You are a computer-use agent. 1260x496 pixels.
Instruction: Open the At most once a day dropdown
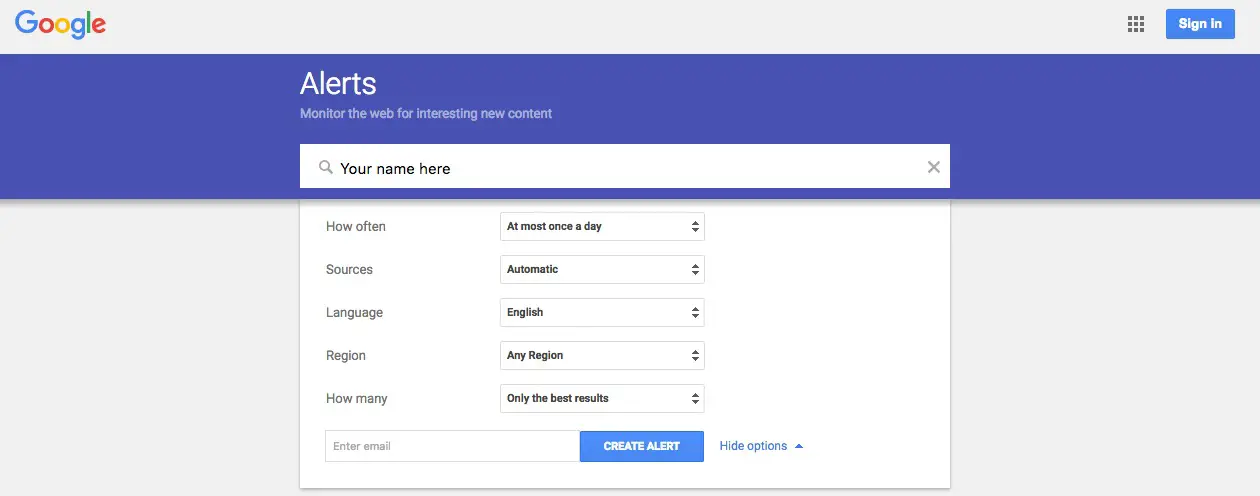point(602,227)
